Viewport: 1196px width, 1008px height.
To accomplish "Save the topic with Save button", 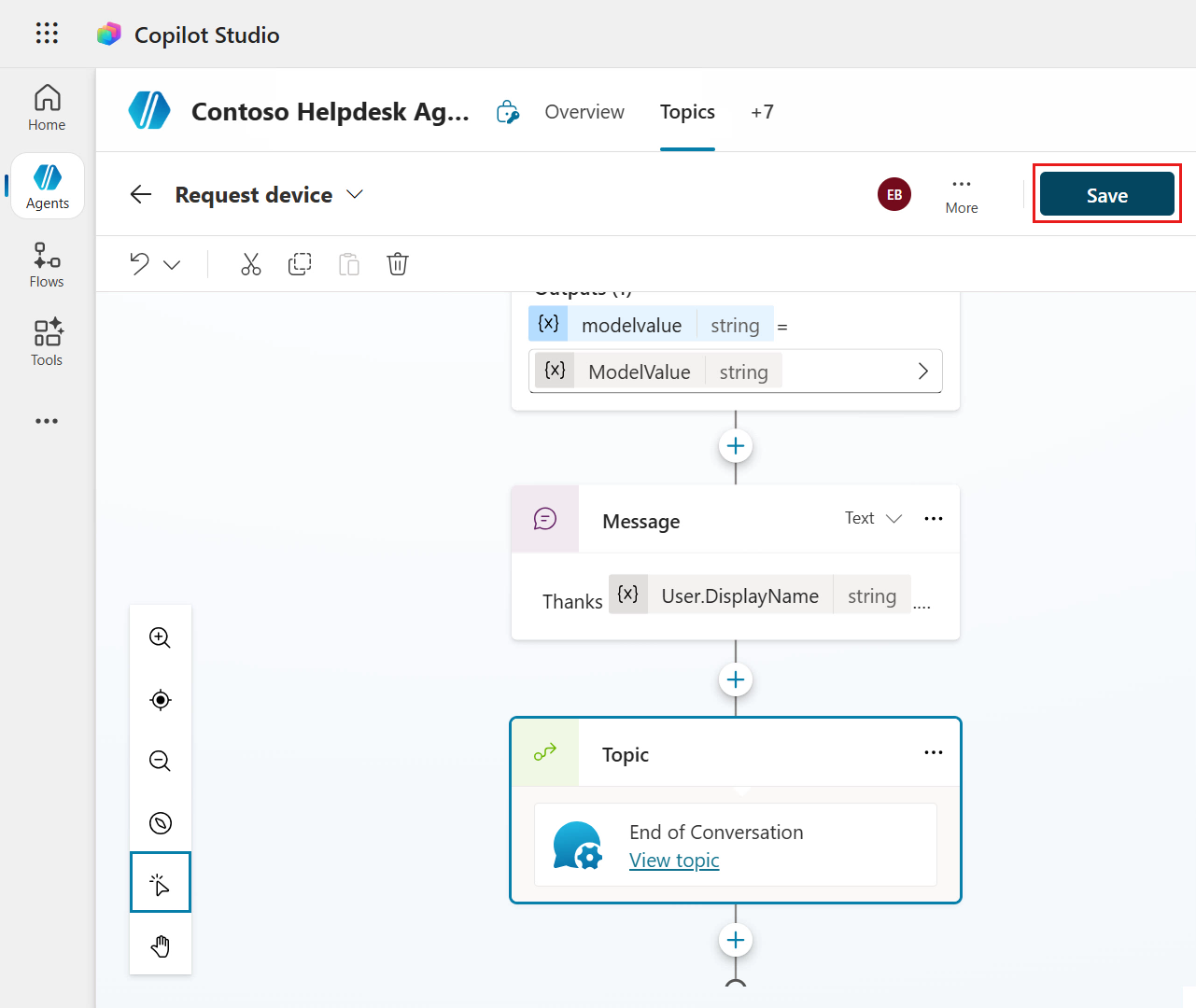I will [x=1106, y=194].
